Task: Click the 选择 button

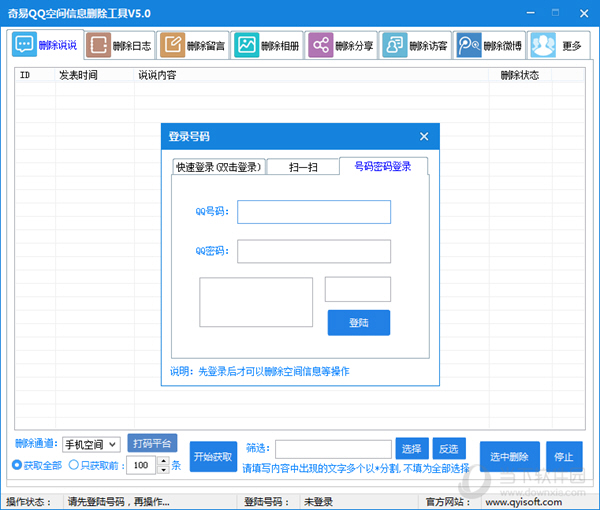Action: [412, 448]
